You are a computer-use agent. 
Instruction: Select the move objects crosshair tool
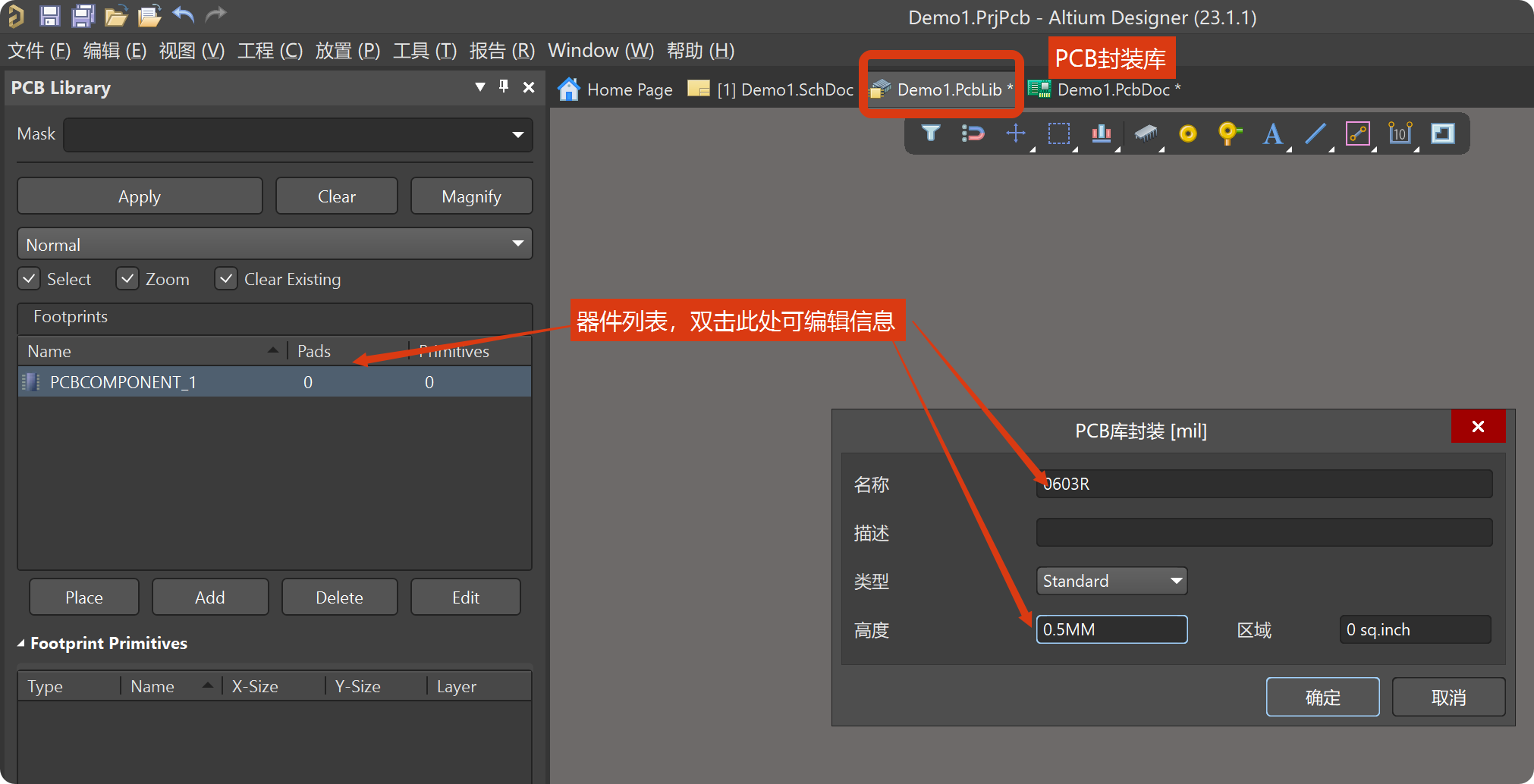click(x=1016, y=133)
